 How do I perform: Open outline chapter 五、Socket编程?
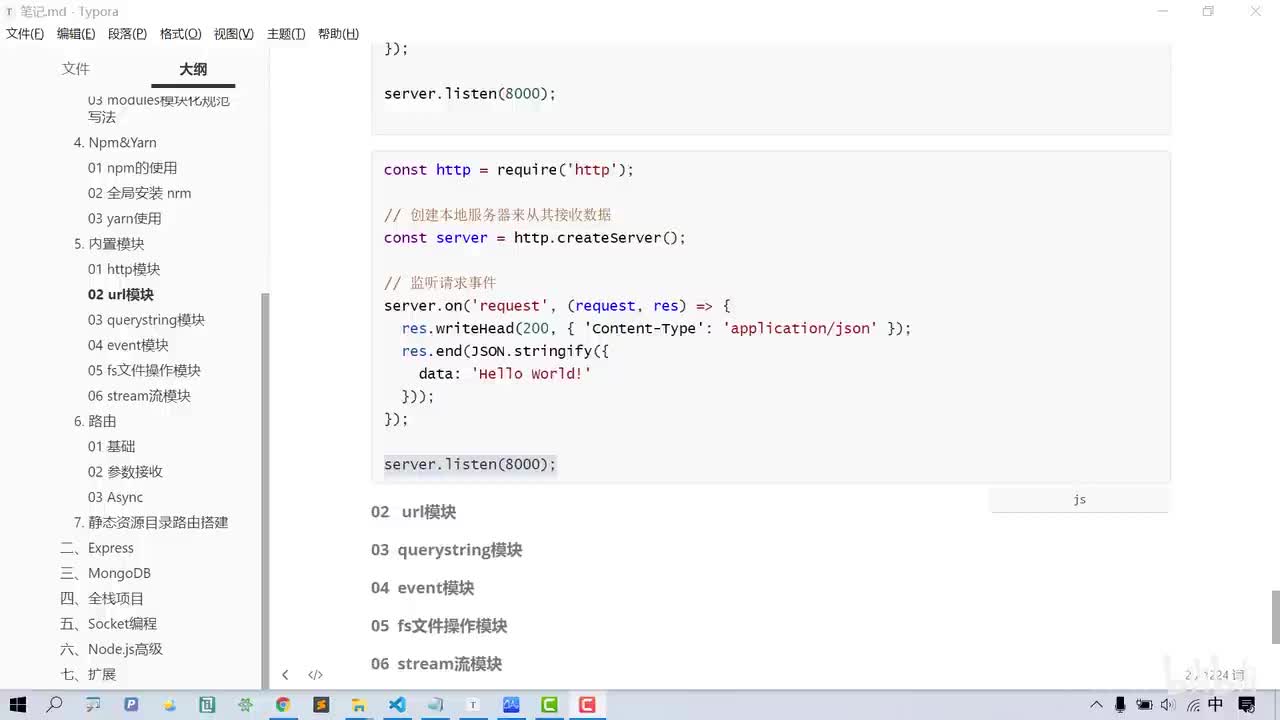pos(108,624)
